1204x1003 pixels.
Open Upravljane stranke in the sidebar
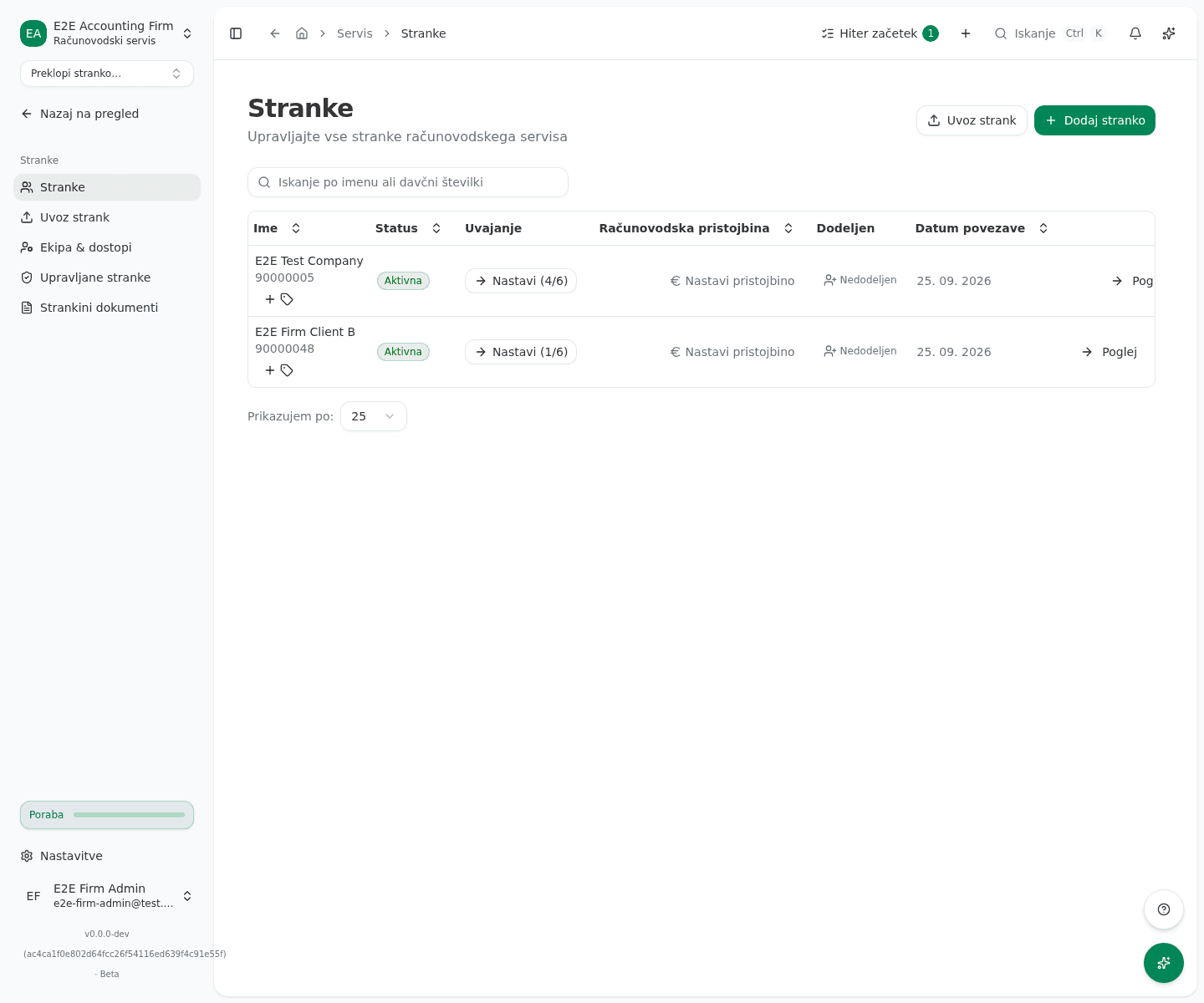pyautogui.click(x=107, y=277)
